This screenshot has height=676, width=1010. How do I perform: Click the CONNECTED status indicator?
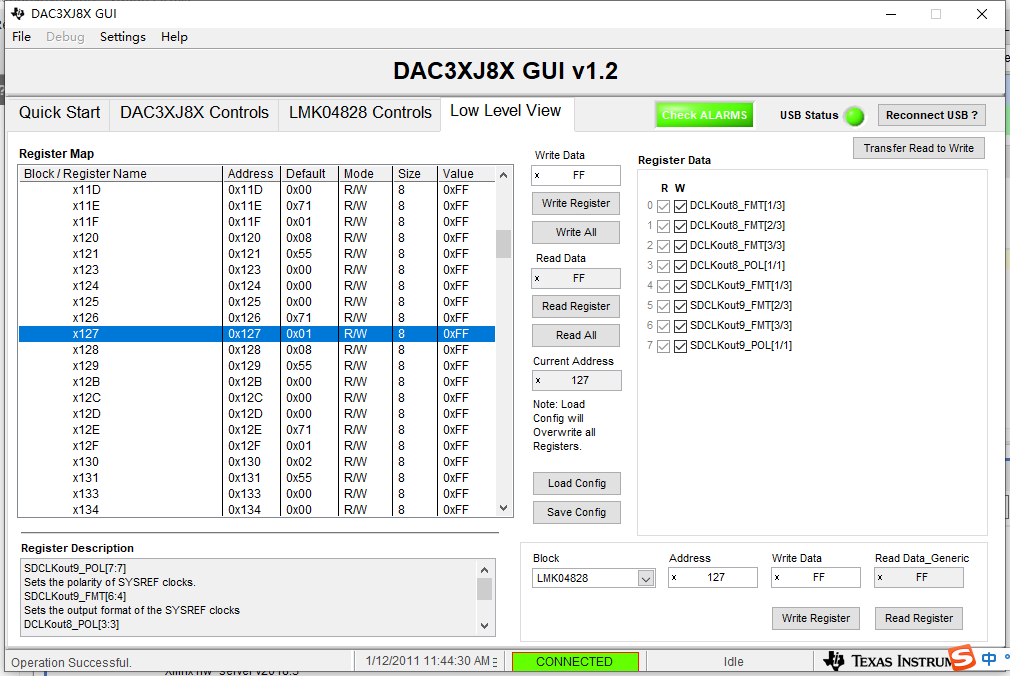coord(575,662)
